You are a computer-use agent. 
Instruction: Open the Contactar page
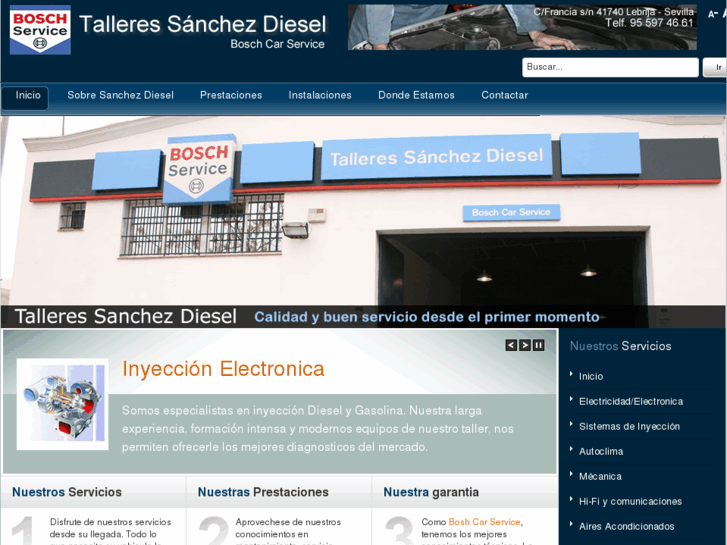(x=504, y=95)
